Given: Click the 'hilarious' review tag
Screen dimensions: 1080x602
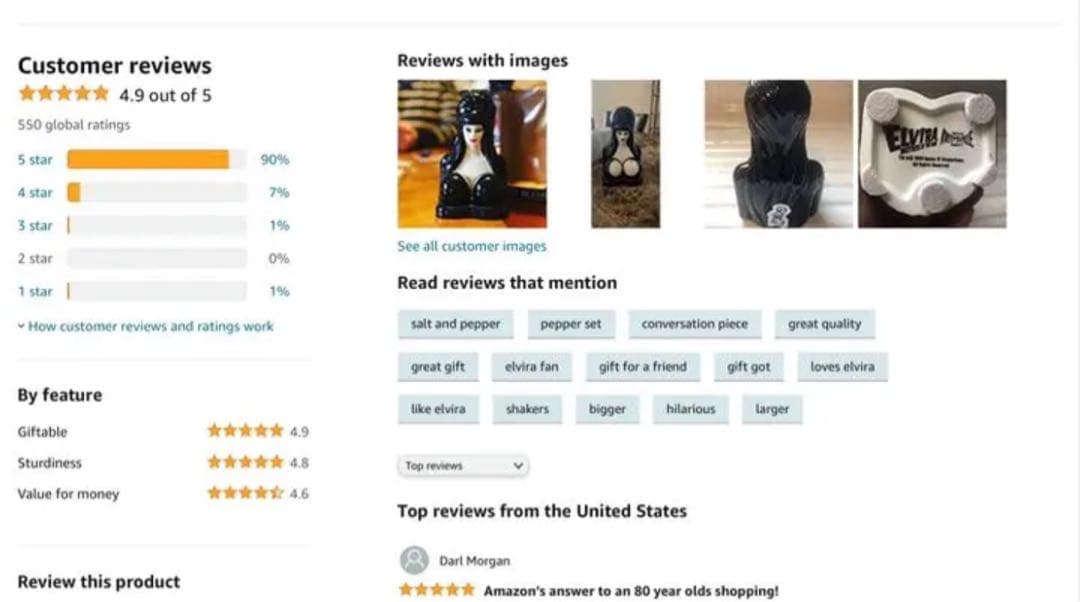Looking at the screenshot, I should click(x=690, y=409).
